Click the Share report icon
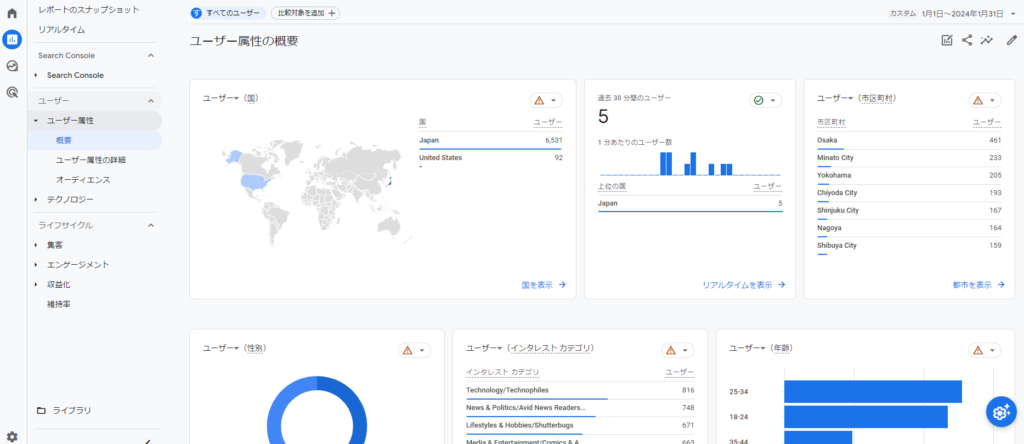This screenshot has width=1024, height=444. point(967,40)
